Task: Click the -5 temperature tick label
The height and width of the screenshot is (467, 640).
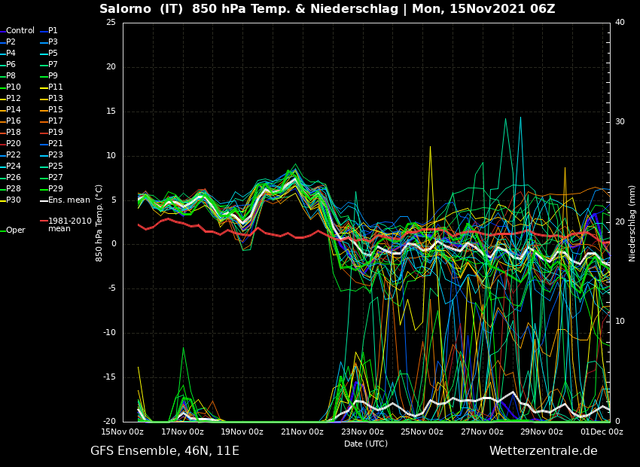Action: point(112,289)
